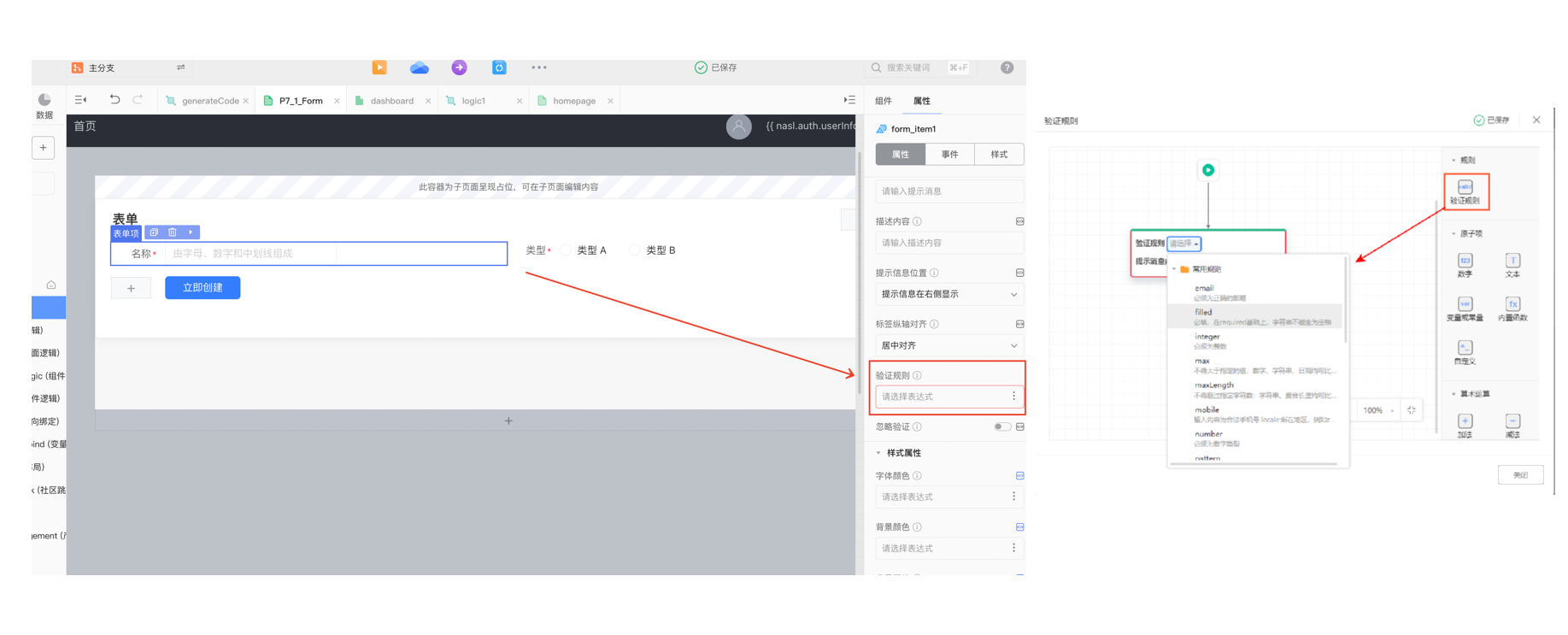Collapse the right properties panel icon

(x=849, y=100)
